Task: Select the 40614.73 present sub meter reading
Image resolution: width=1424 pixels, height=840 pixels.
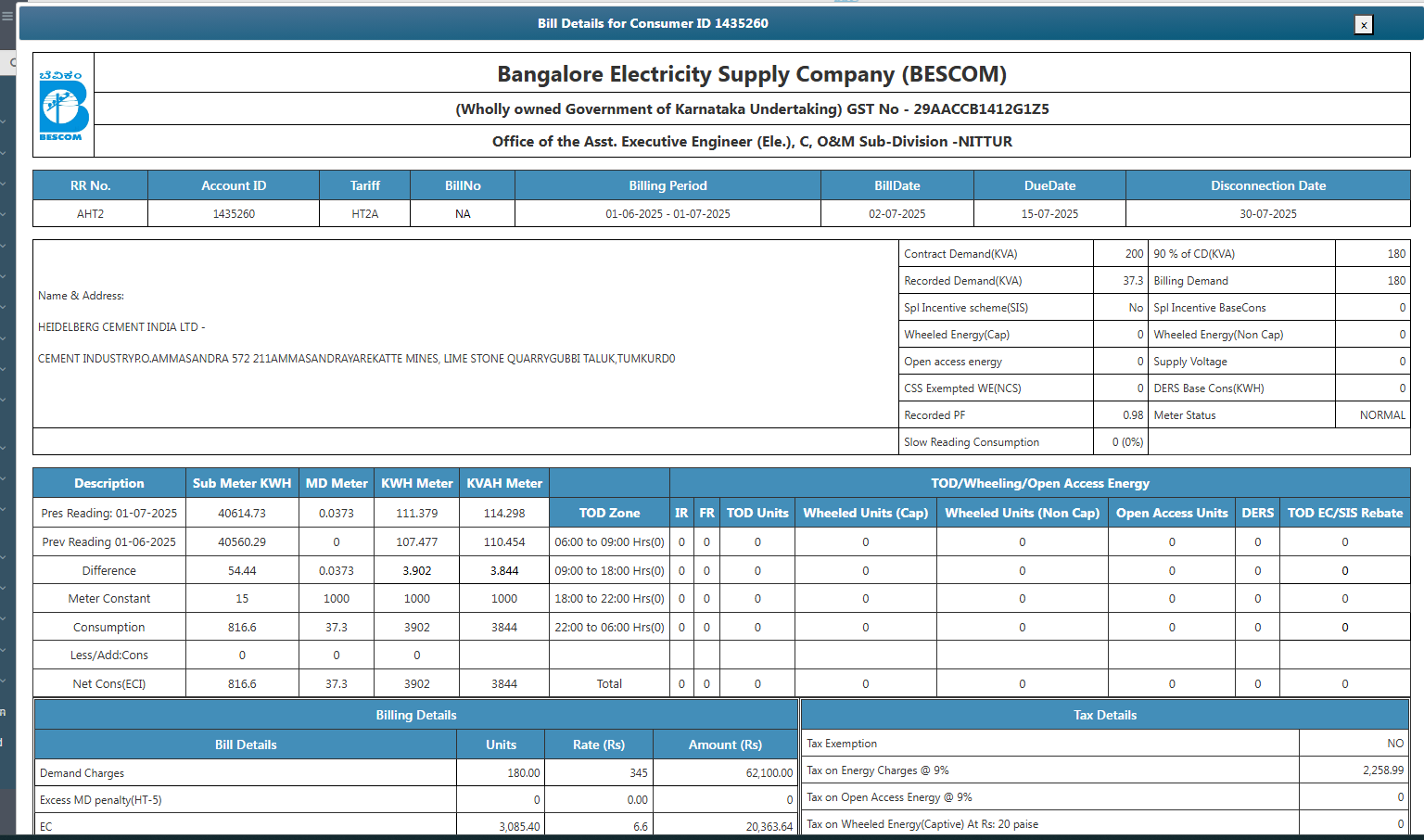Action: 242,513
